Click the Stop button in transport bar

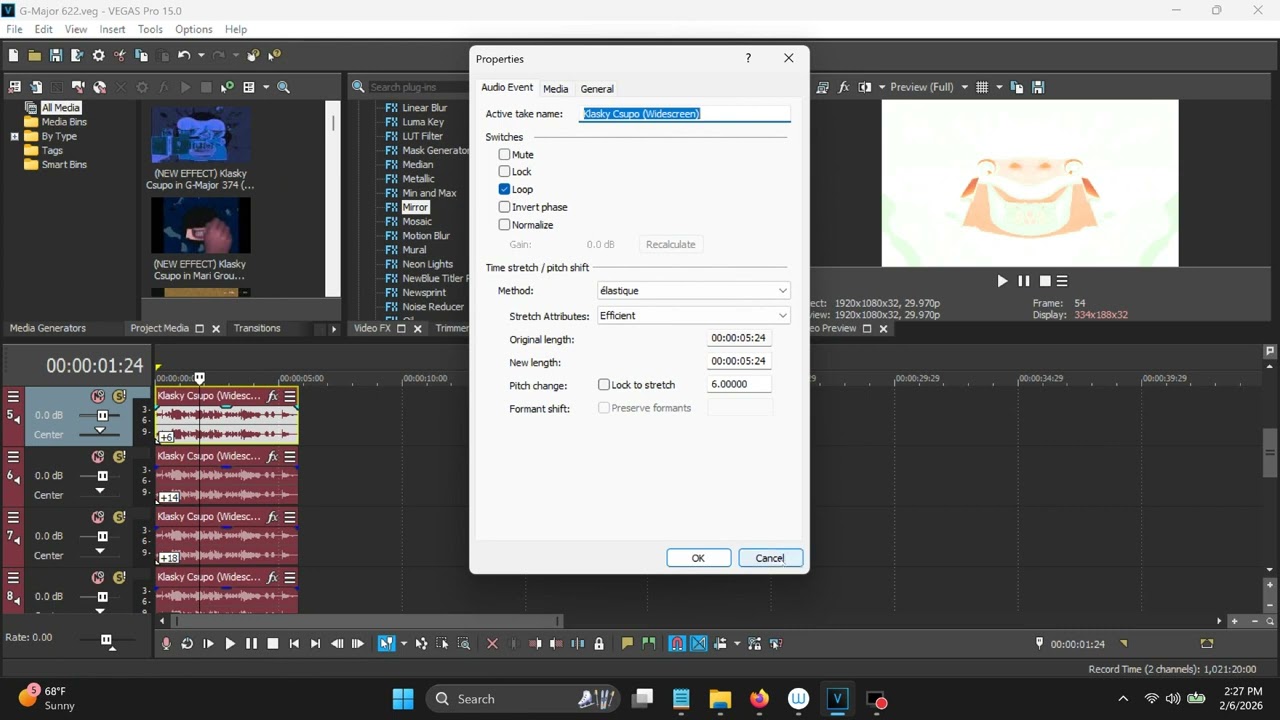pyautogui.click(x=273, y=644)
